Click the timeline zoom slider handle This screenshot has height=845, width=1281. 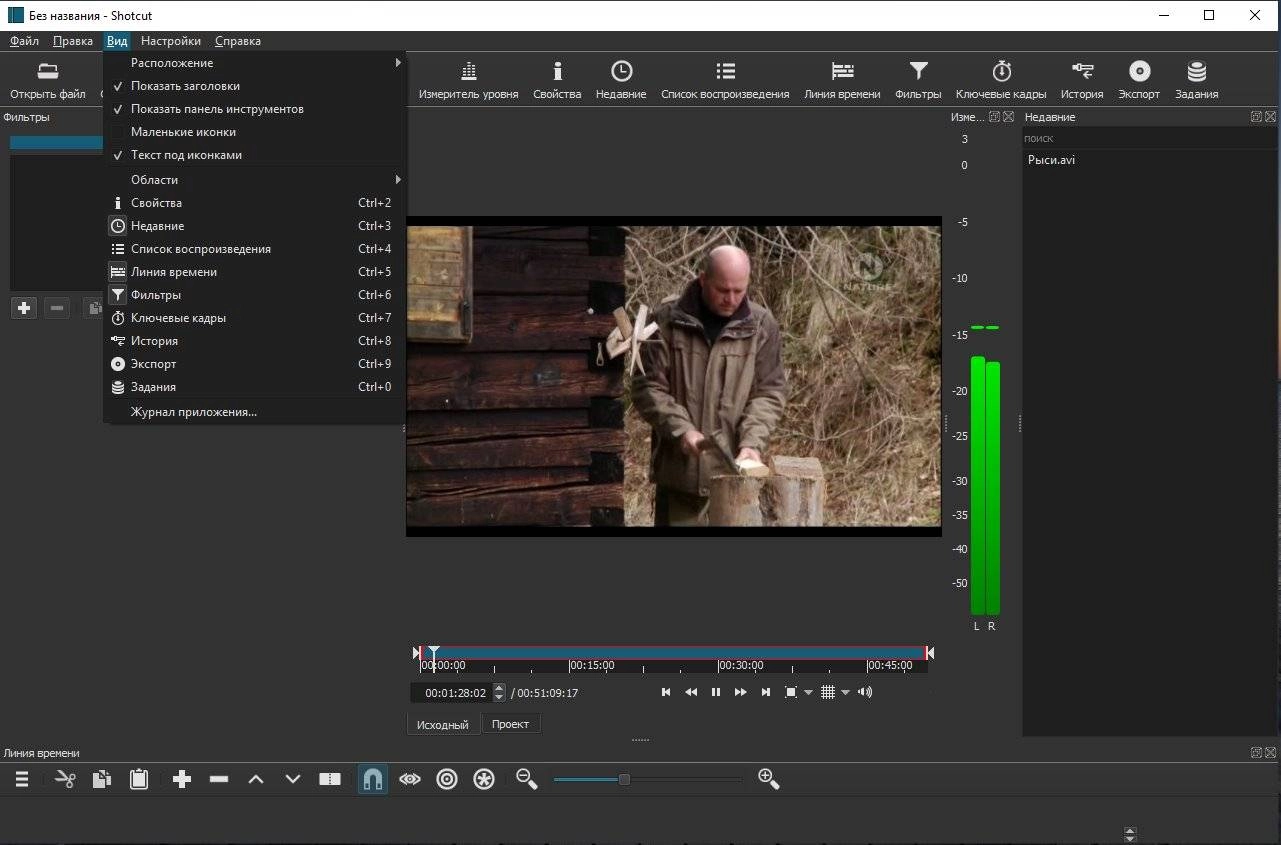click(624, 779)
